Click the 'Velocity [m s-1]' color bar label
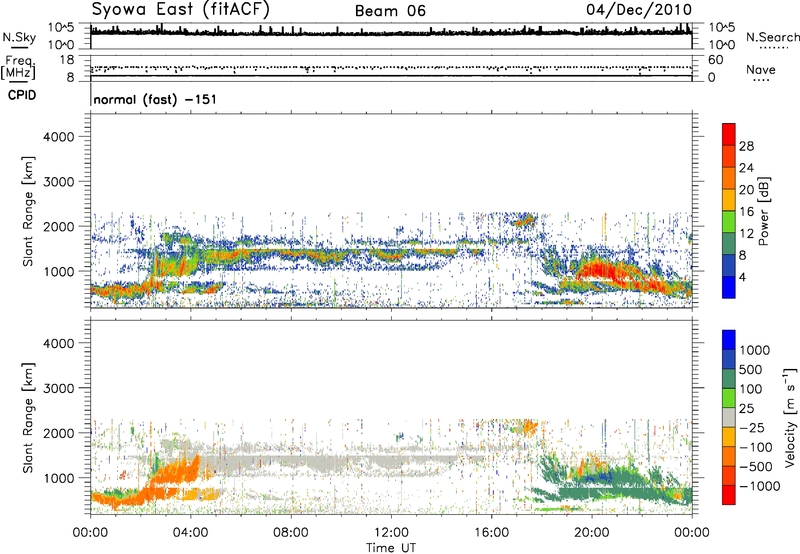800x554 pixels. [x=790, y=418]
